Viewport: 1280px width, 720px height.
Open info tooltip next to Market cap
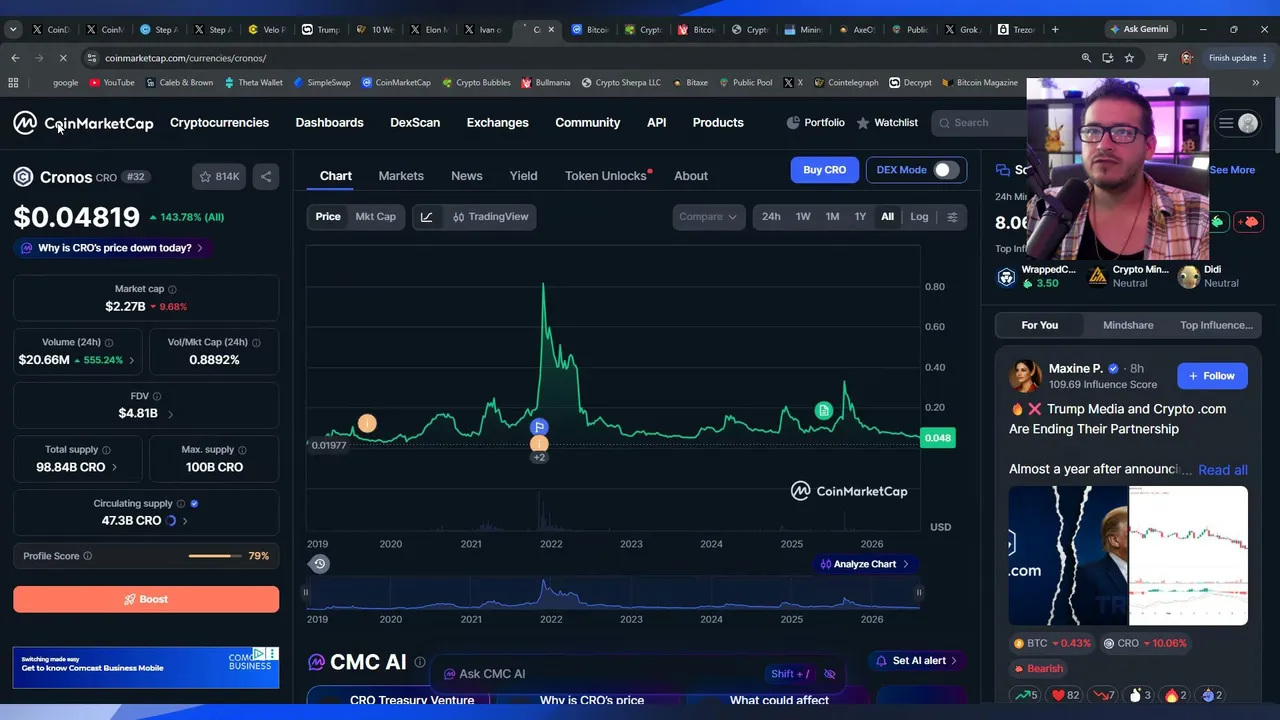pos(172,289)
